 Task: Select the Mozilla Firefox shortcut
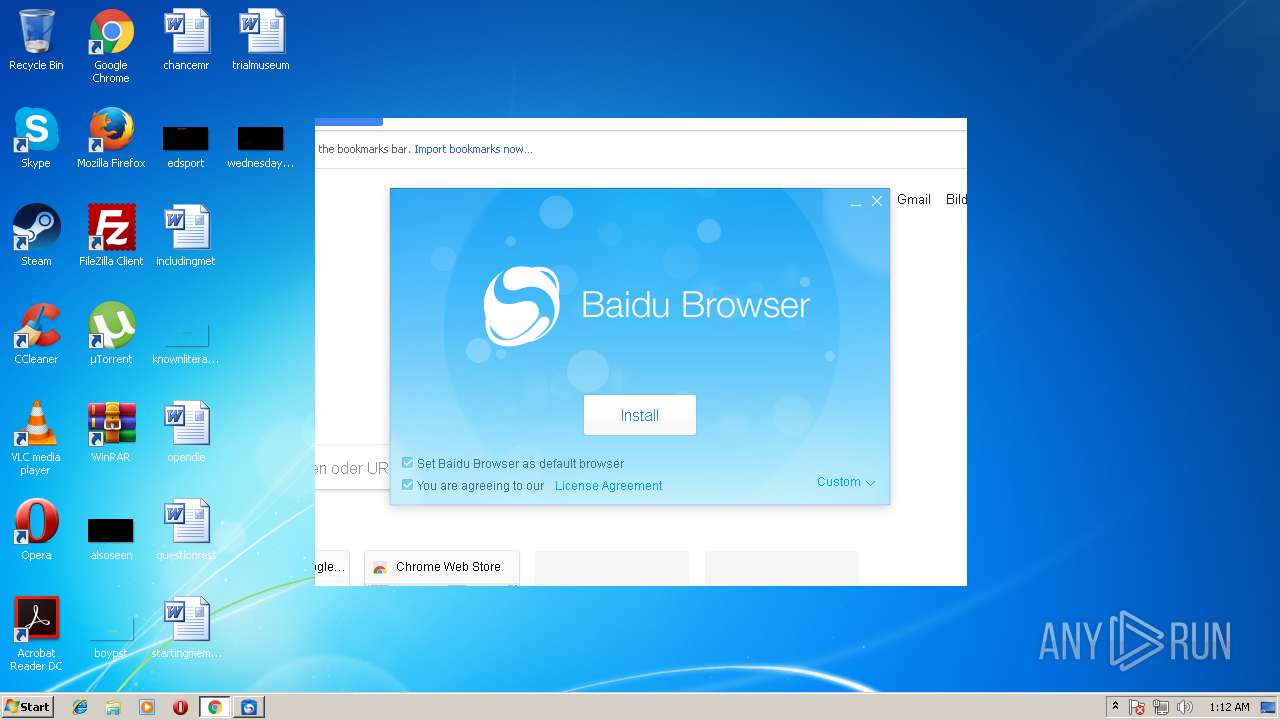click(111, 139)
